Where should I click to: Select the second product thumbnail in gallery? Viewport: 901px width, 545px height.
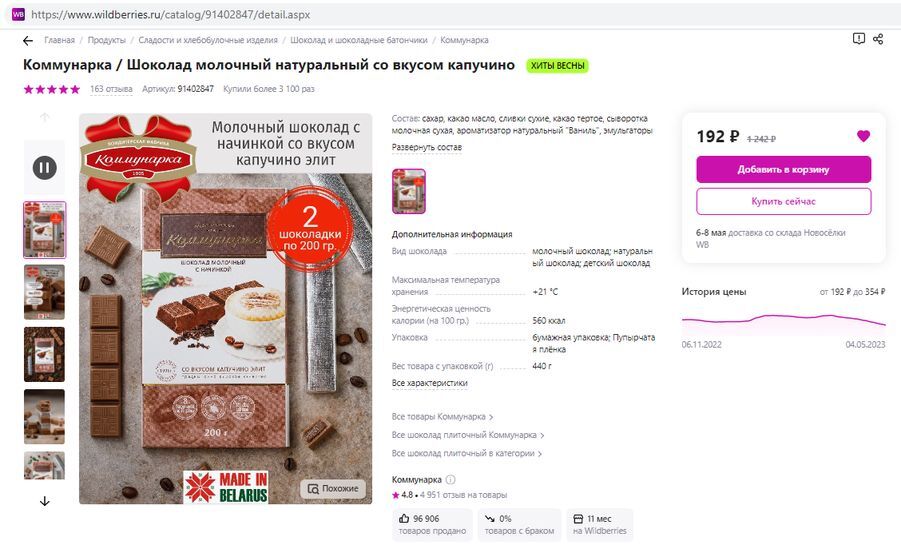pos(44,292)
